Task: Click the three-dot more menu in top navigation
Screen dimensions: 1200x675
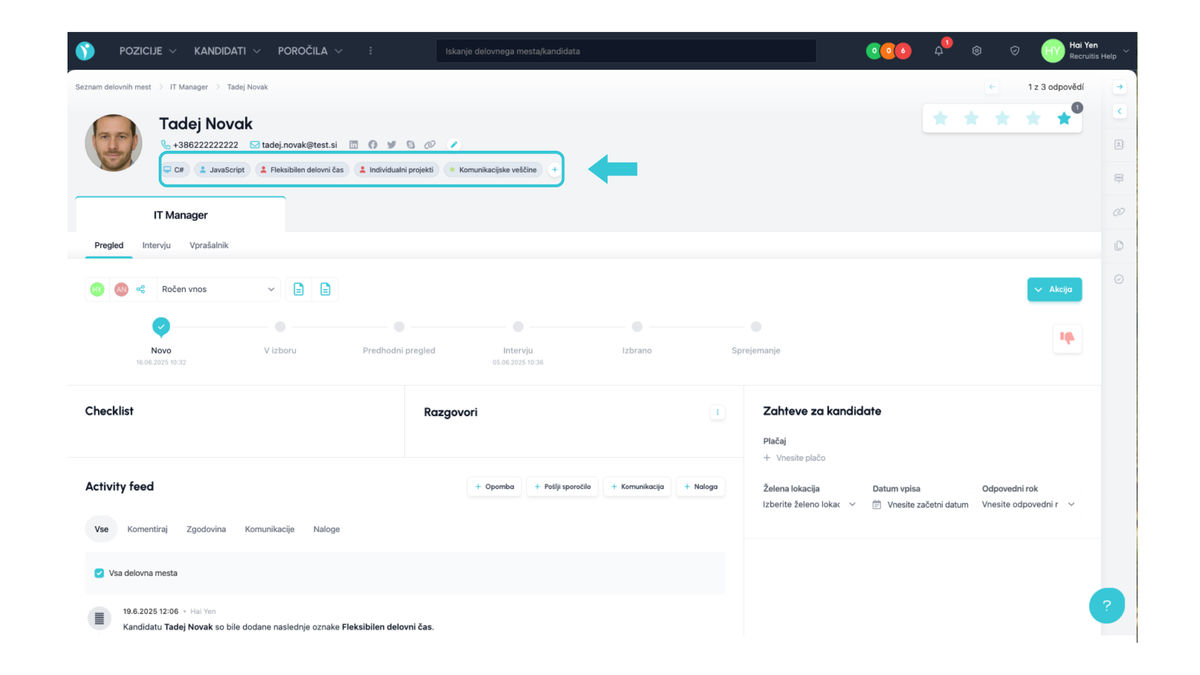Action: point(371,51)
